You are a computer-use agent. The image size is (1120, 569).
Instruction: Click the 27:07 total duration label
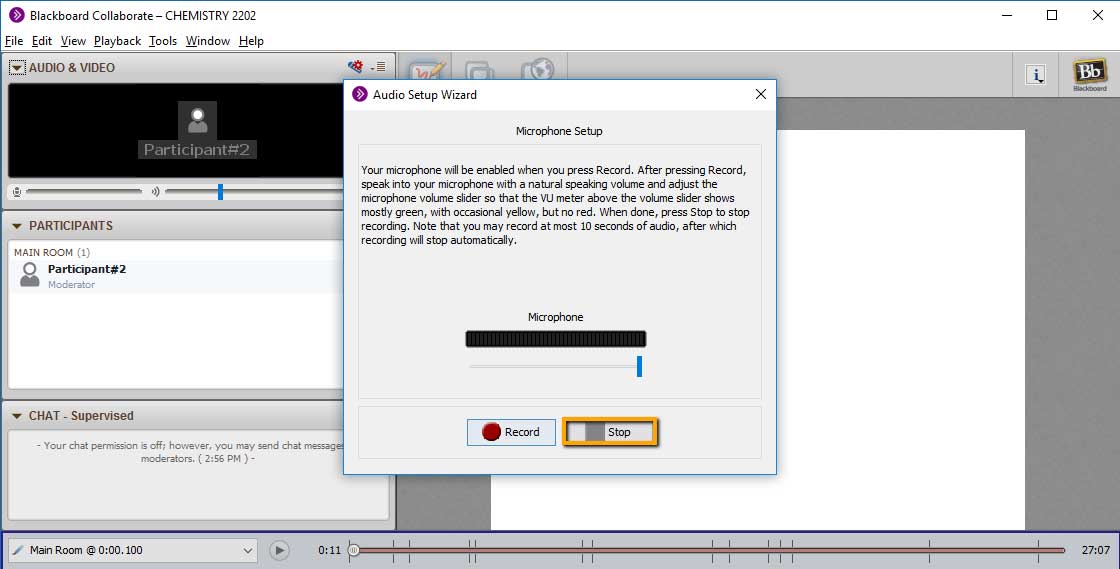(1096, 550)
